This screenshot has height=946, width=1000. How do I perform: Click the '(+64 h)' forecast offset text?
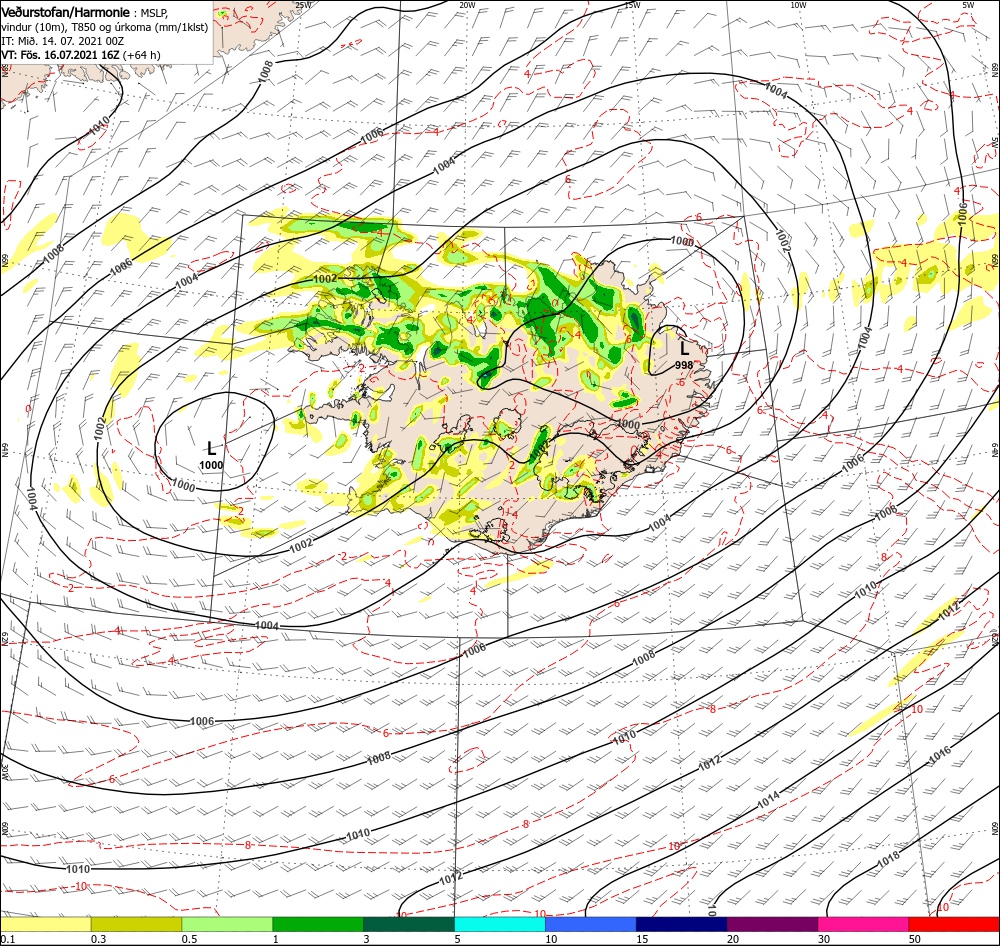click(142, 55)
